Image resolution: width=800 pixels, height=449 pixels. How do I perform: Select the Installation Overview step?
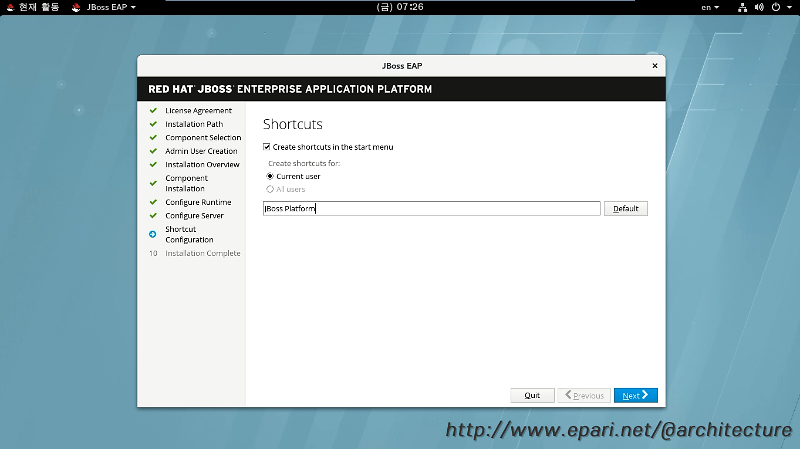click(202, 165)
